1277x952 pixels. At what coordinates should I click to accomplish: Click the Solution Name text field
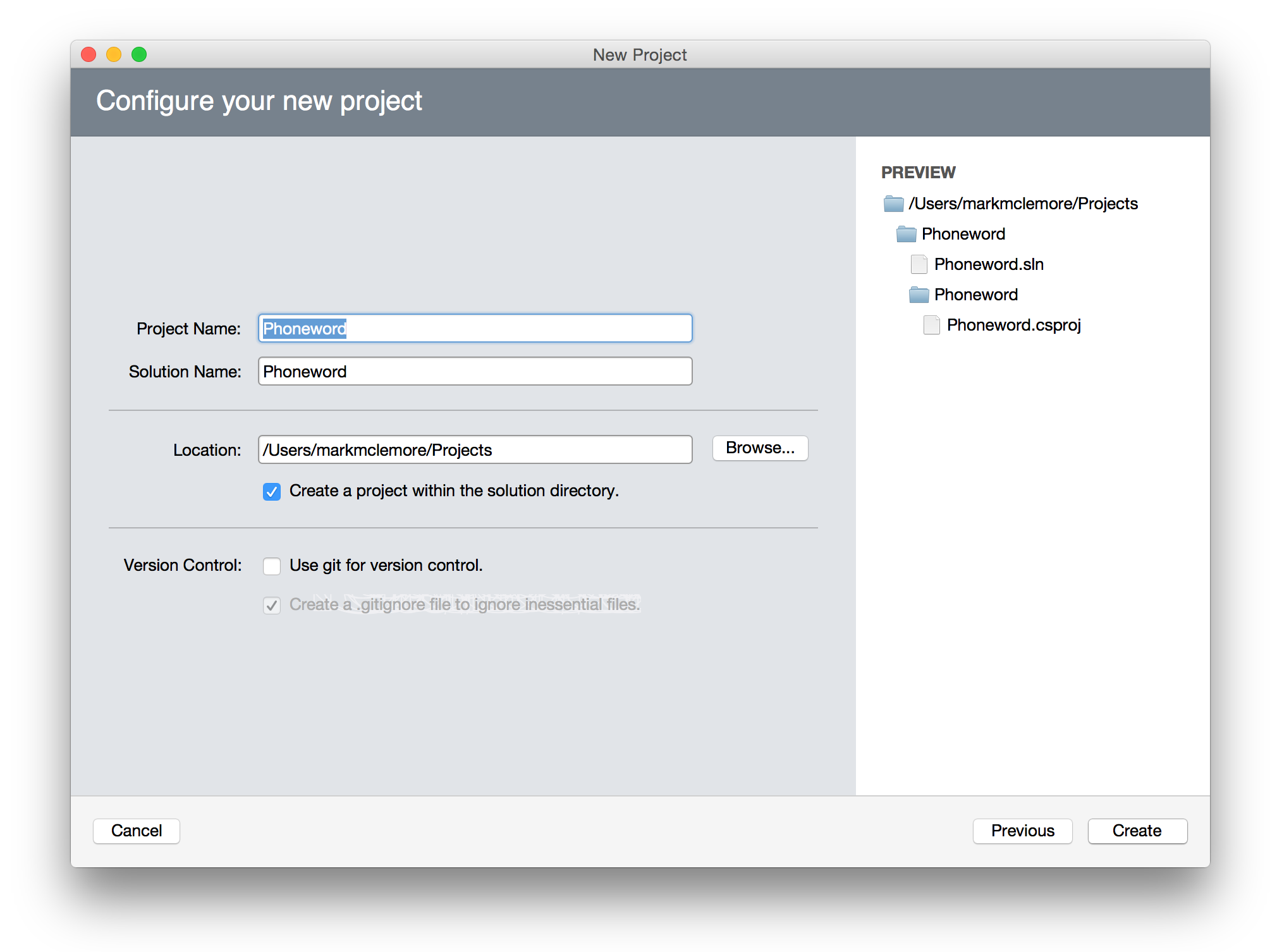coord(475,371)
